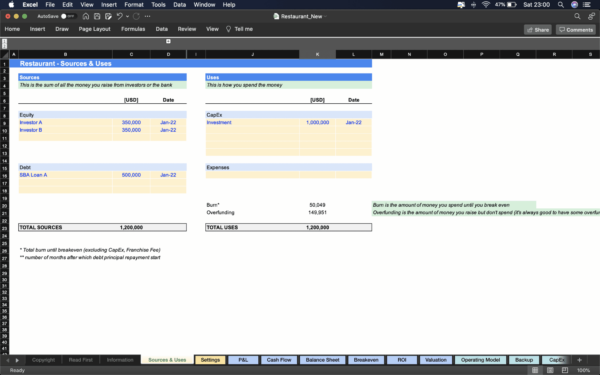This screenshot has width=600, height=375.
Task: Click the save-as edit icon
Action: click(108, 16)
